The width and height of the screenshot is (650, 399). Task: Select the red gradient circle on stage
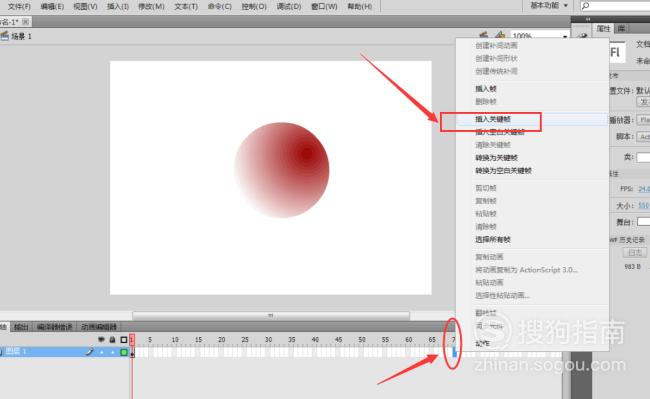tap(281, 170)
